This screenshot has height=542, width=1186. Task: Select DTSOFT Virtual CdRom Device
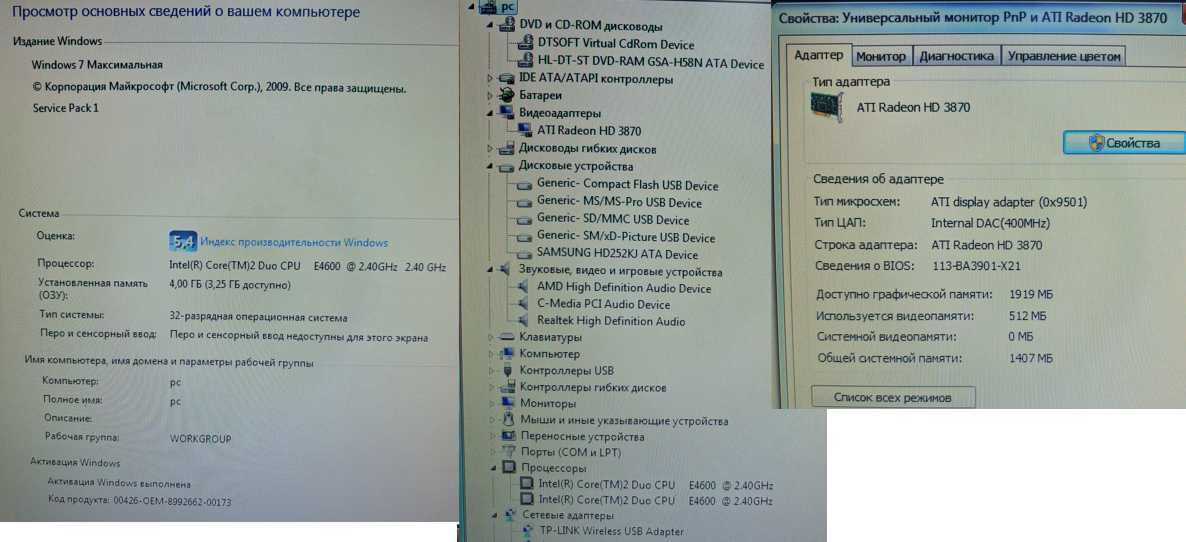(616, 45)
